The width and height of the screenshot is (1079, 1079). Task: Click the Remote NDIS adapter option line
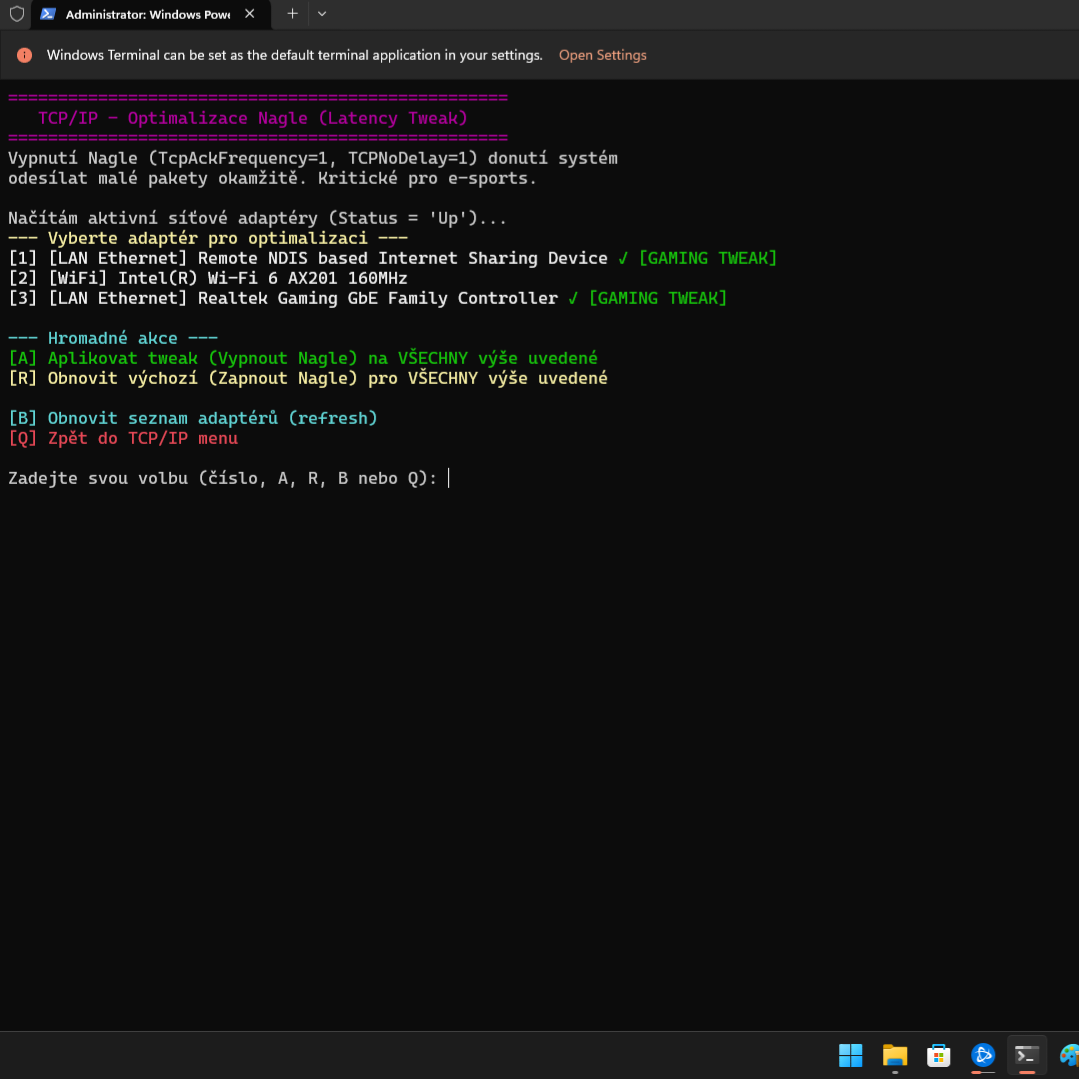click(x=310, y=258)
